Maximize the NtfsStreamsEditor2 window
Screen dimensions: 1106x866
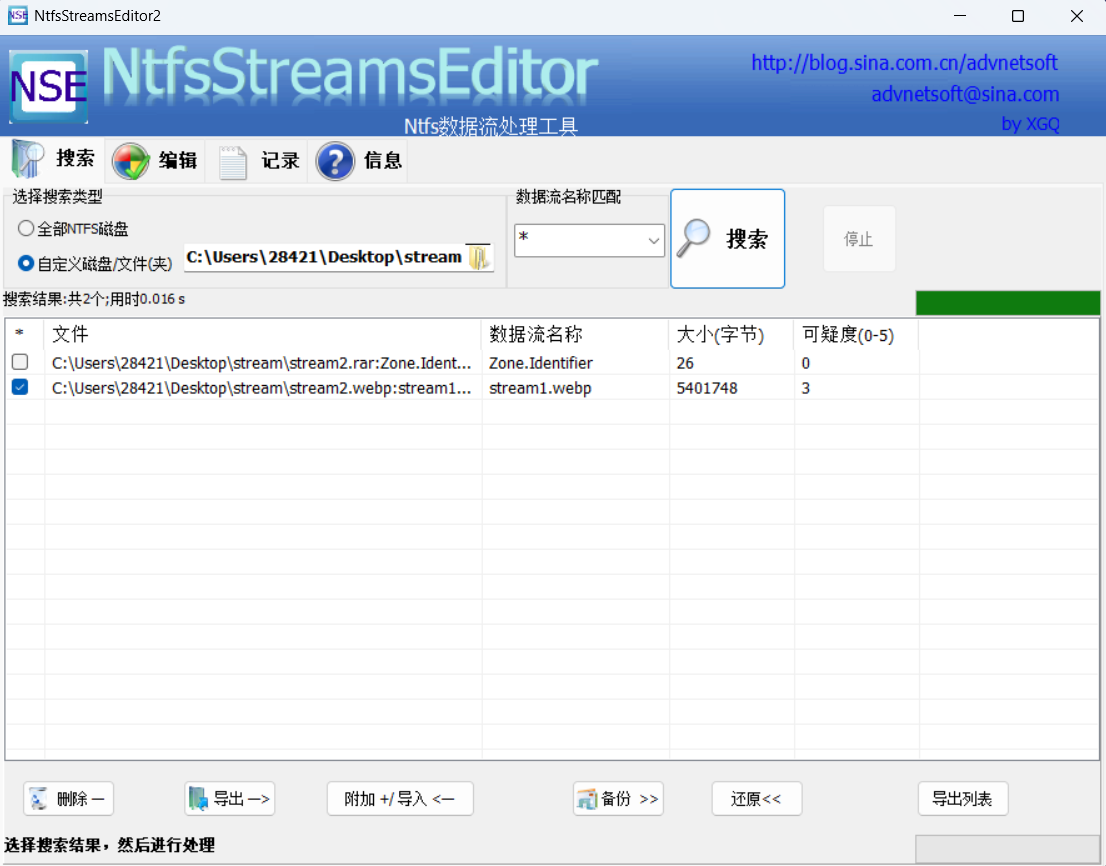(1018, 16)
